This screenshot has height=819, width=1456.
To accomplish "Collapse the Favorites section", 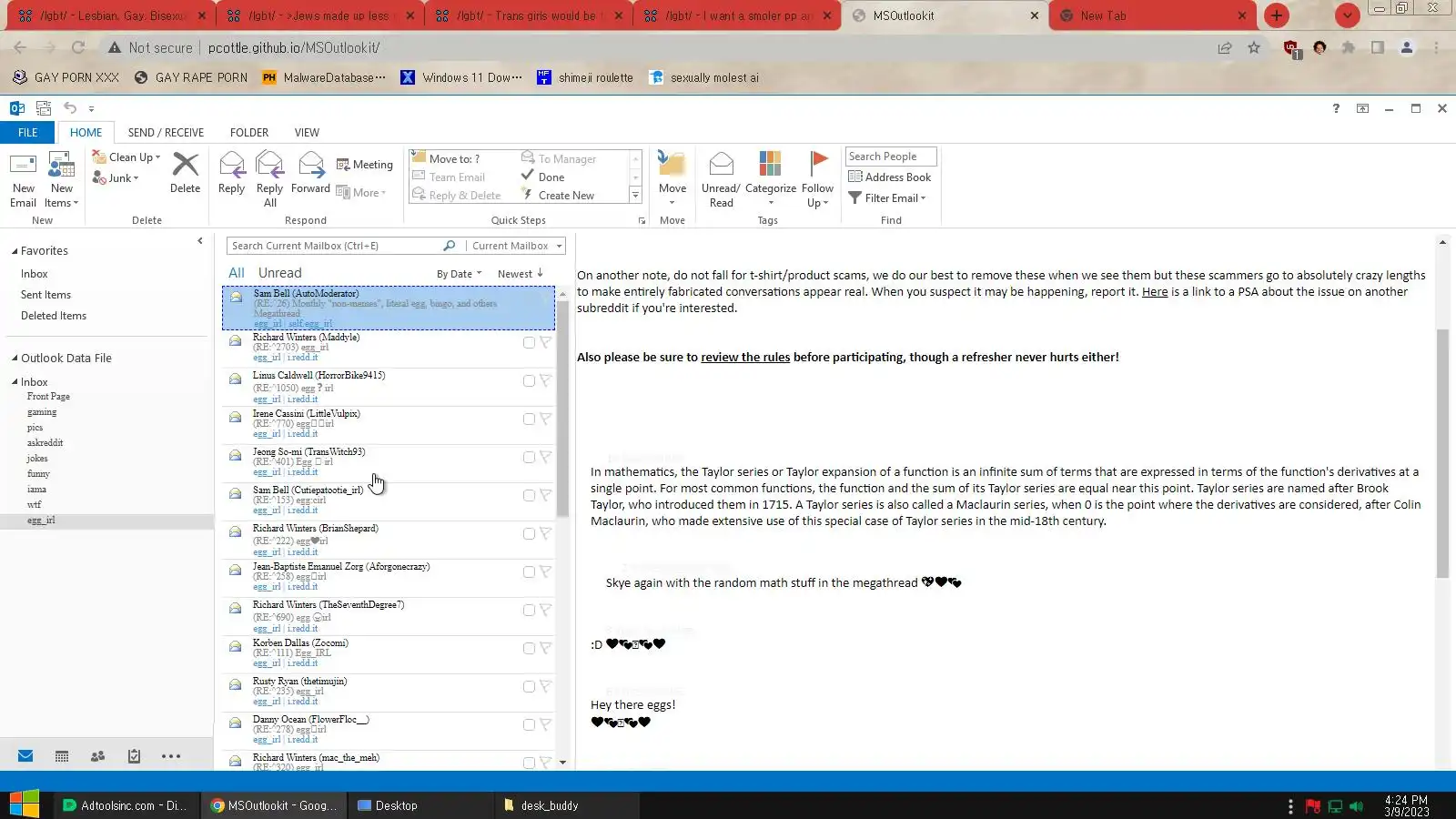I will pos(15,251).
